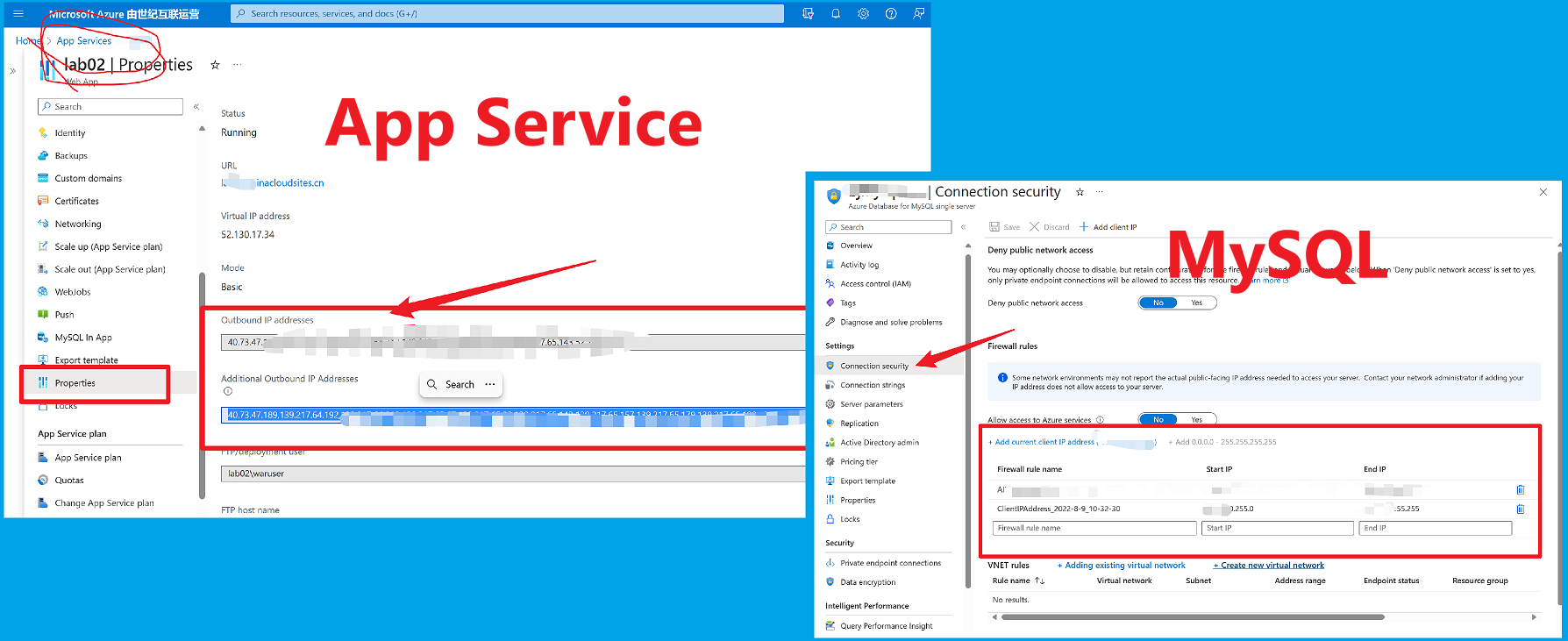The height and width of the screenshot is (641, 1568).
Task: Collapse the lab02 left navigation menu
Action: 196,107
